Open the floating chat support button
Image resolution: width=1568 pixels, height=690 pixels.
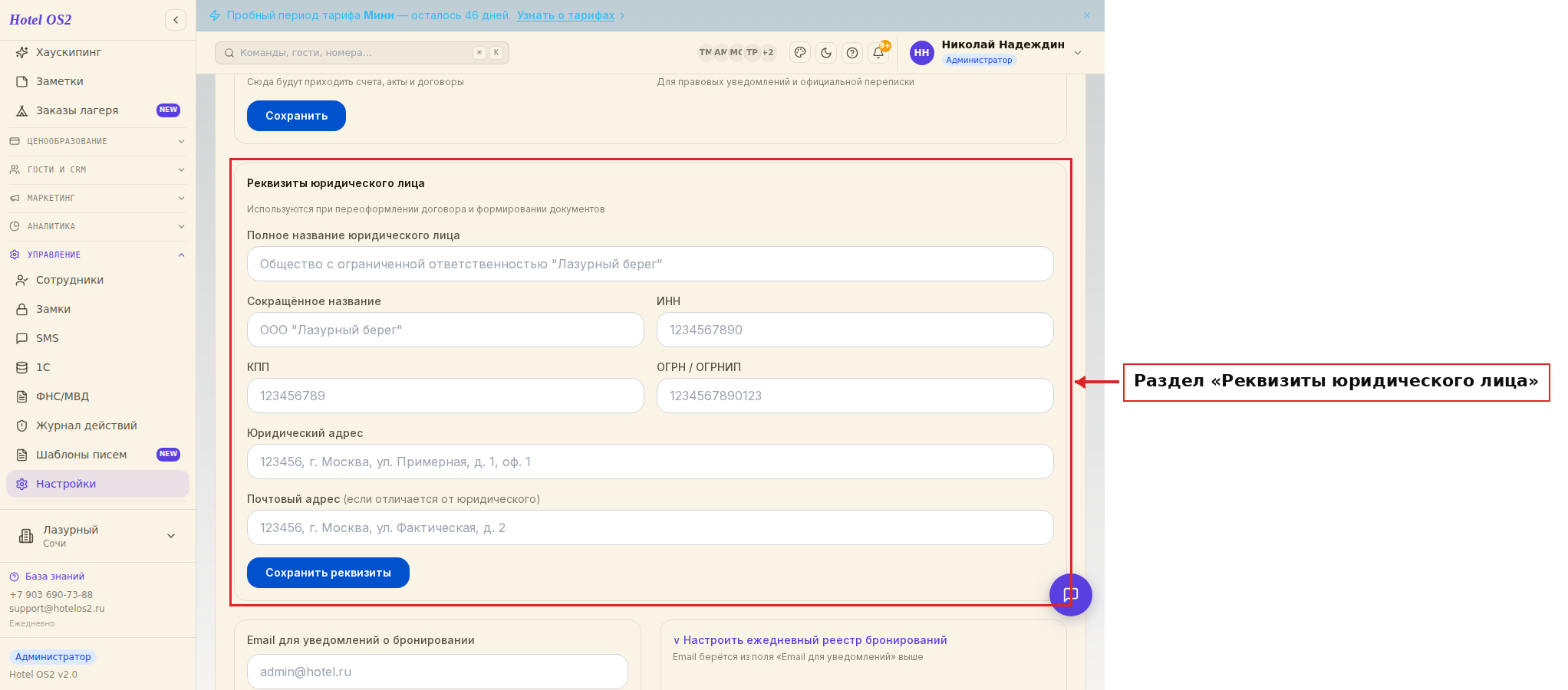pyautogui.click(x=1071, y=595)
